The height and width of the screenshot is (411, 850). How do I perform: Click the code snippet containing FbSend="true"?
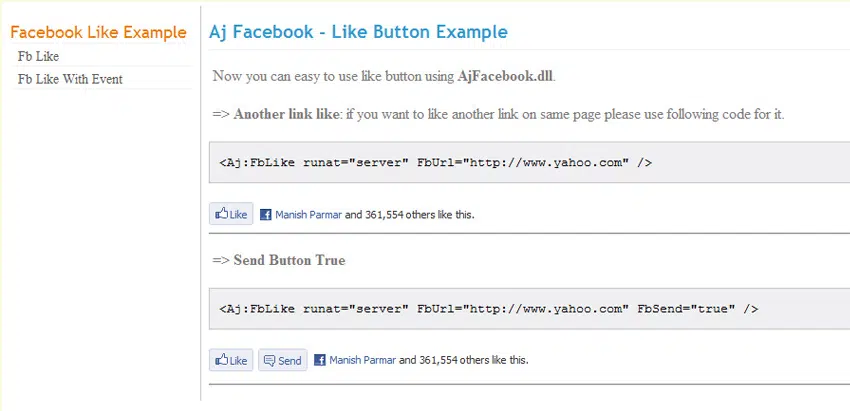488,308
